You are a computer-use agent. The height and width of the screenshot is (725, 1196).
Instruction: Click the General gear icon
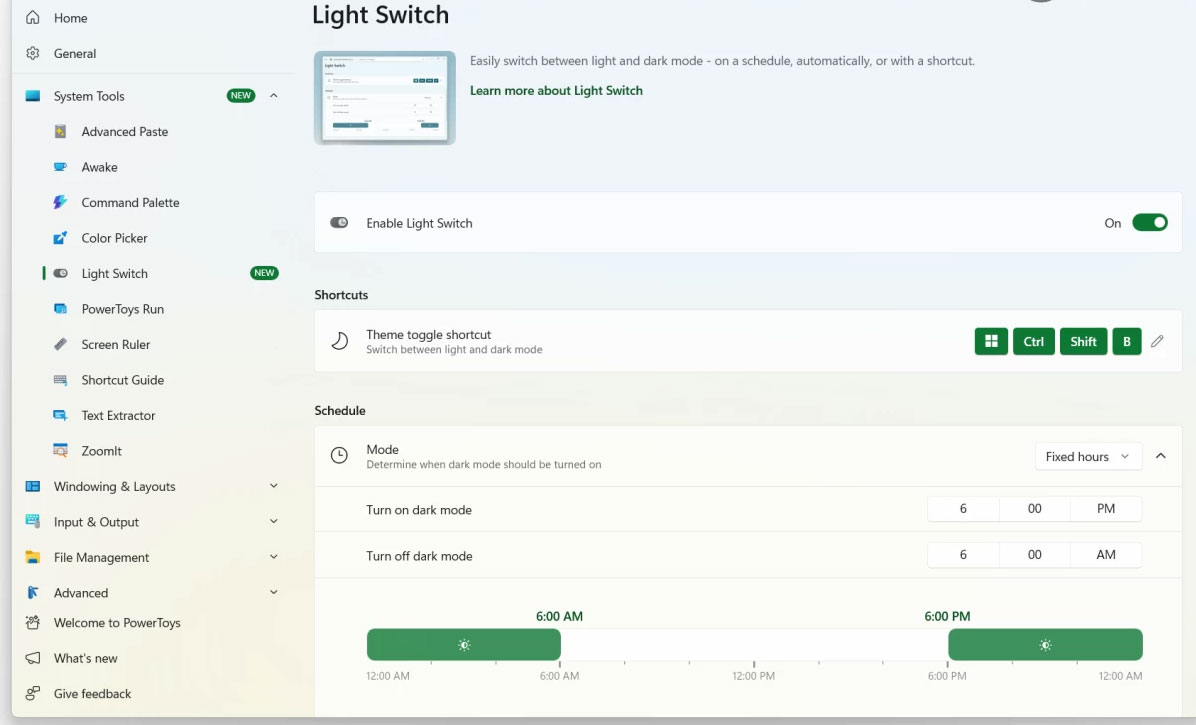[33, 53]
